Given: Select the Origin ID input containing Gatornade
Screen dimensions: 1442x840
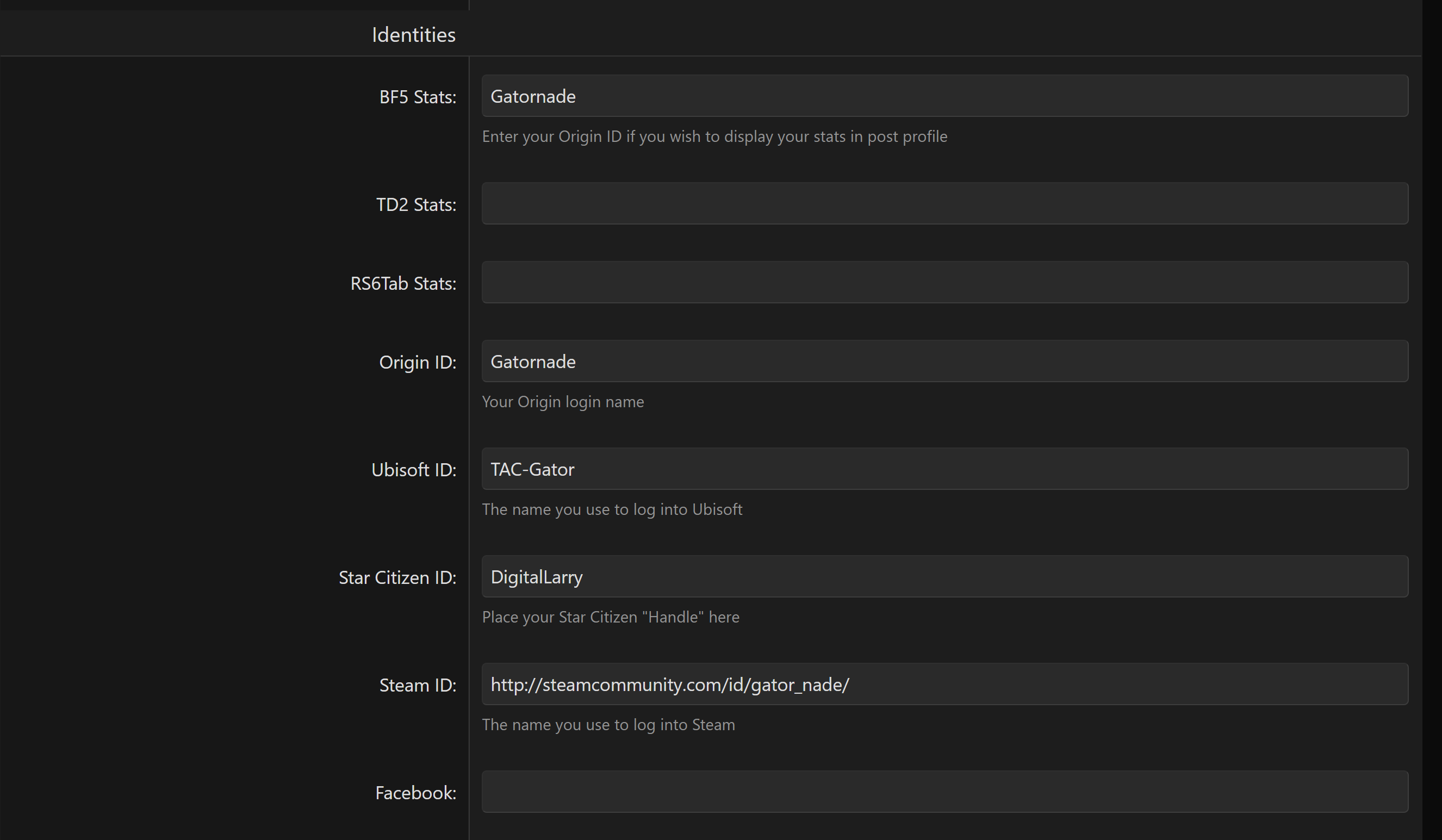Looking at the screenshot, I should 944,362.
